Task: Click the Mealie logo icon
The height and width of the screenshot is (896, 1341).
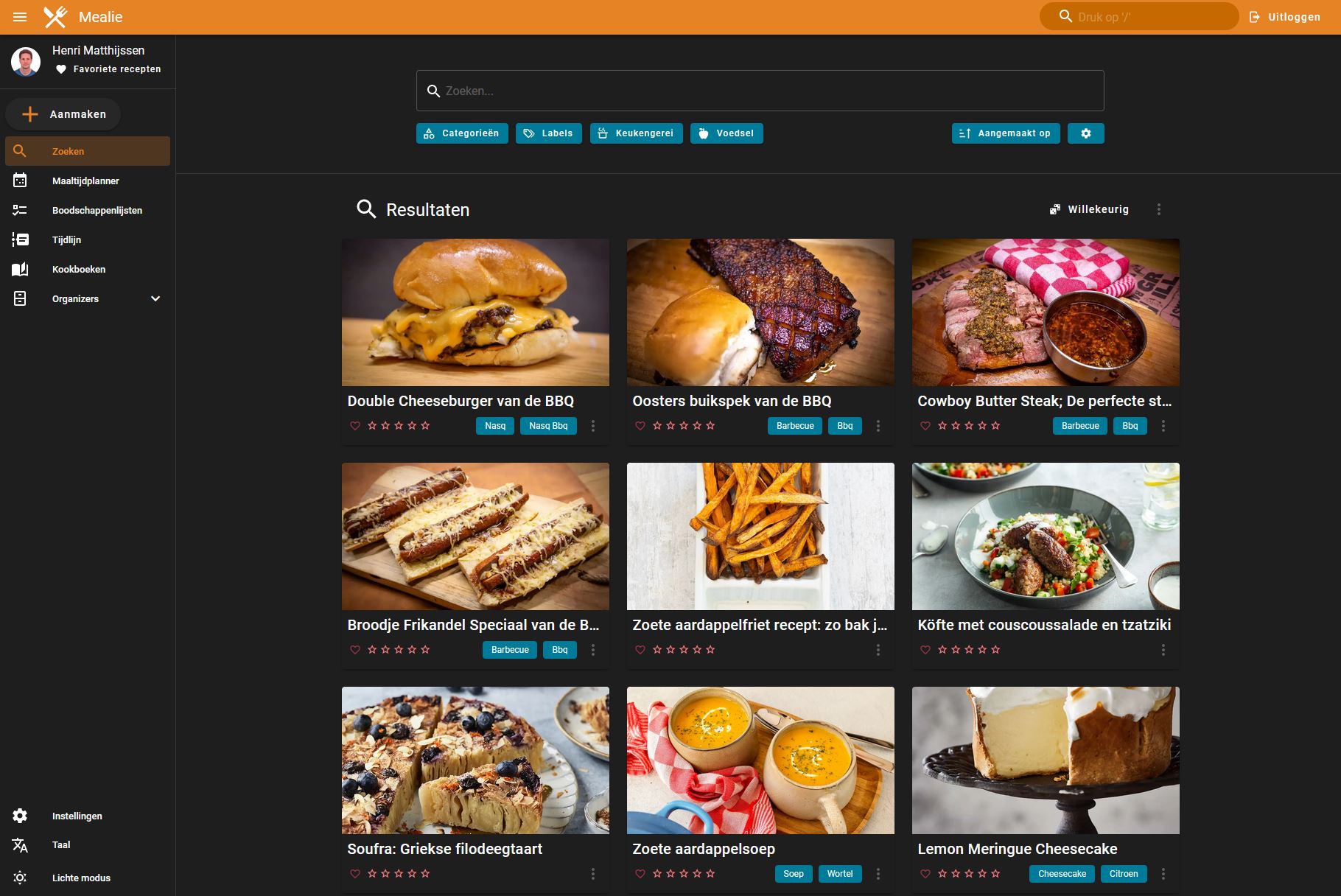Action: (x=55, y=17)
